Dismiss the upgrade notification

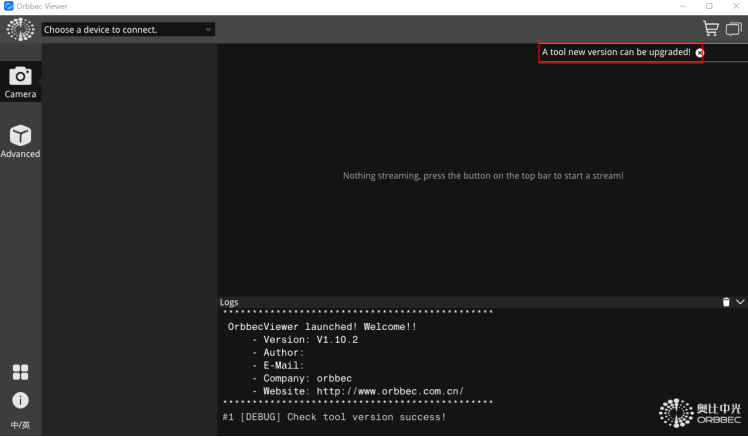pos(699,52)
